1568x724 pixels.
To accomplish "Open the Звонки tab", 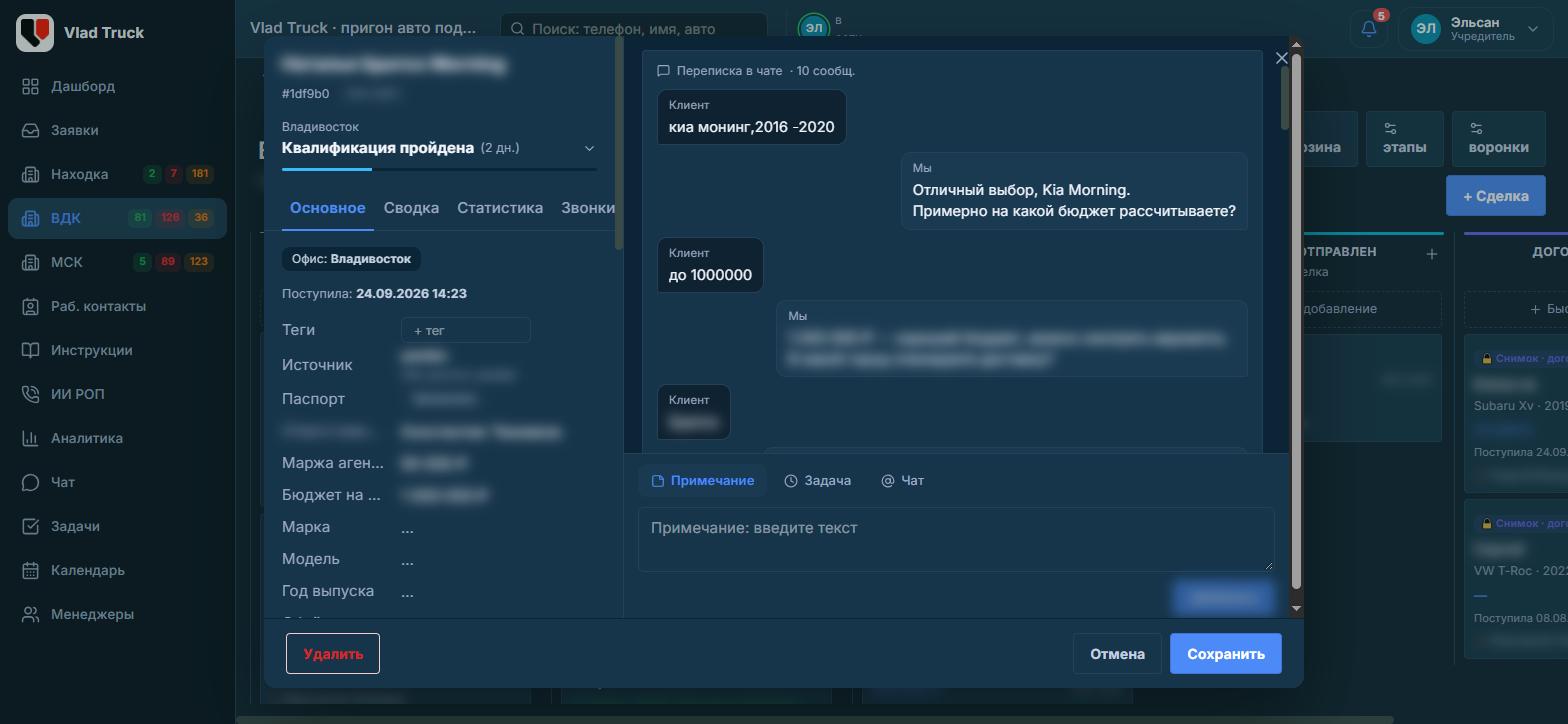I will [588, 208].
